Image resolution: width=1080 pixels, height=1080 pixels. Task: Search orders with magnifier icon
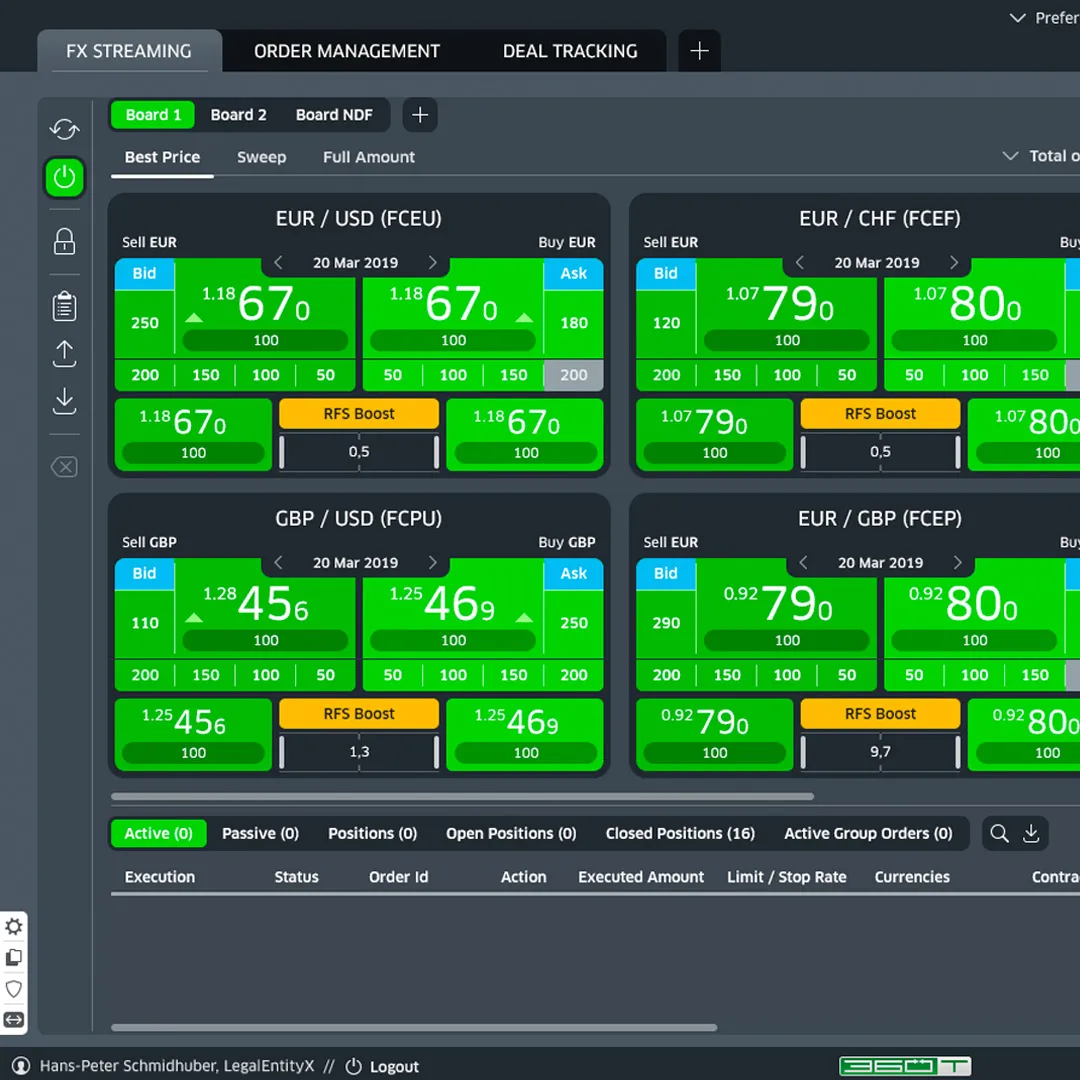[x=999, y=833]
